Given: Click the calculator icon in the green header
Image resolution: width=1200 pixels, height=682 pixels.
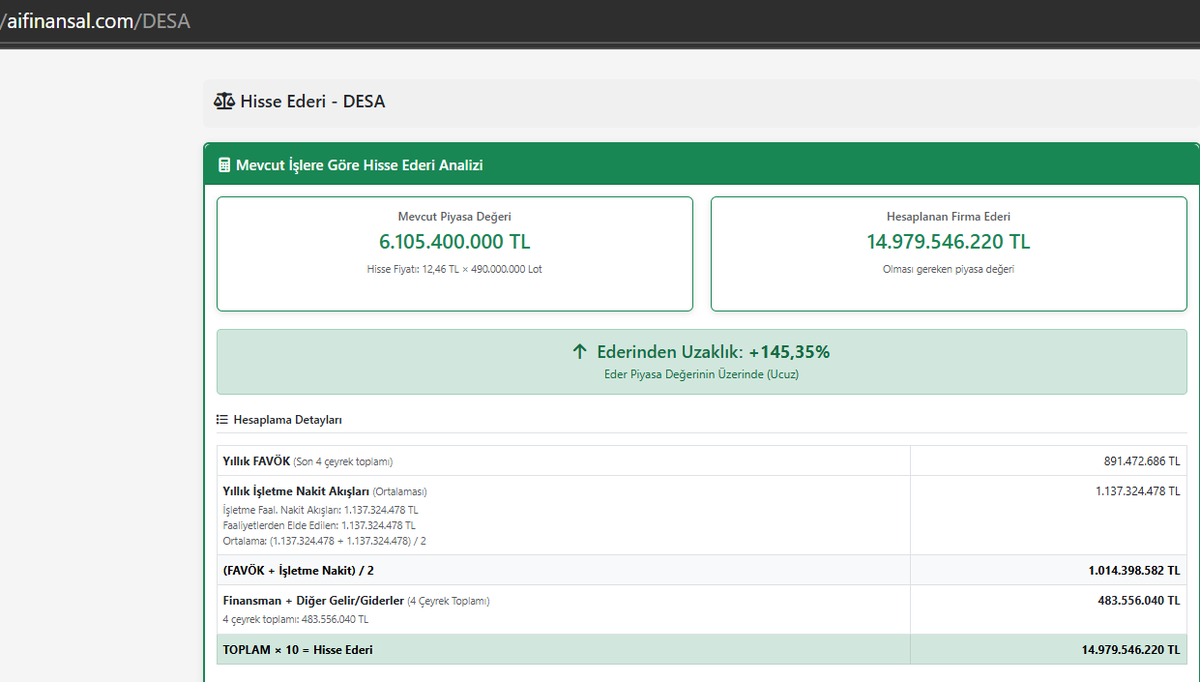Looking at the screenshot, I should coord(224,165).
